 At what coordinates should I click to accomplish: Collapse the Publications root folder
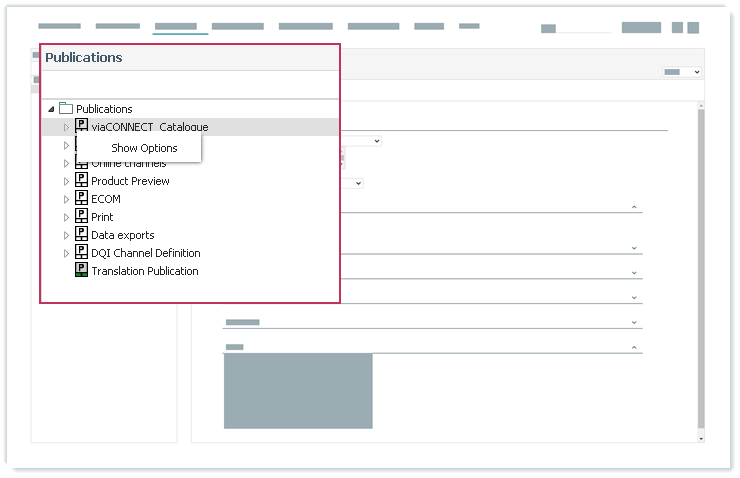[51, 109]
